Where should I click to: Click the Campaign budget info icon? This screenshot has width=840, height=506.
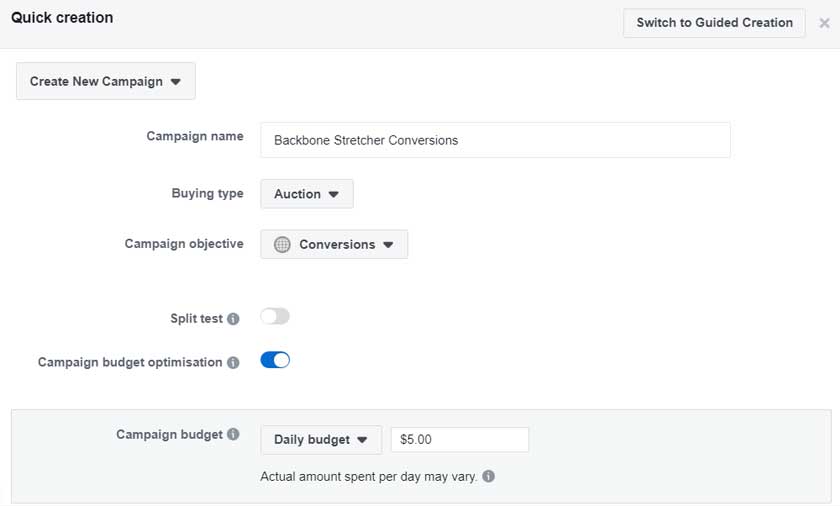[233, 434]
